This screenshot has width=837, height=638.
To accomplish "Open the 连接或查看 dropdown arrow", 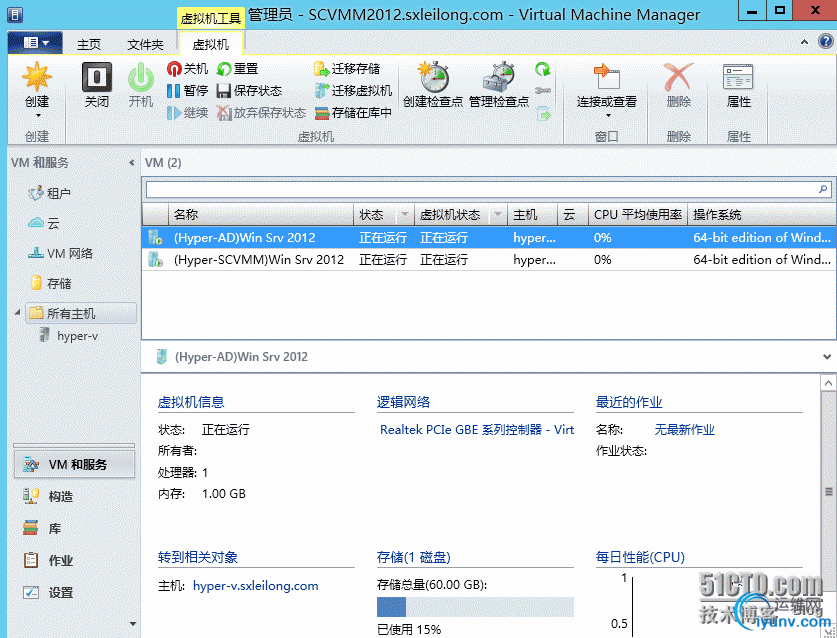I will point(607,115).
